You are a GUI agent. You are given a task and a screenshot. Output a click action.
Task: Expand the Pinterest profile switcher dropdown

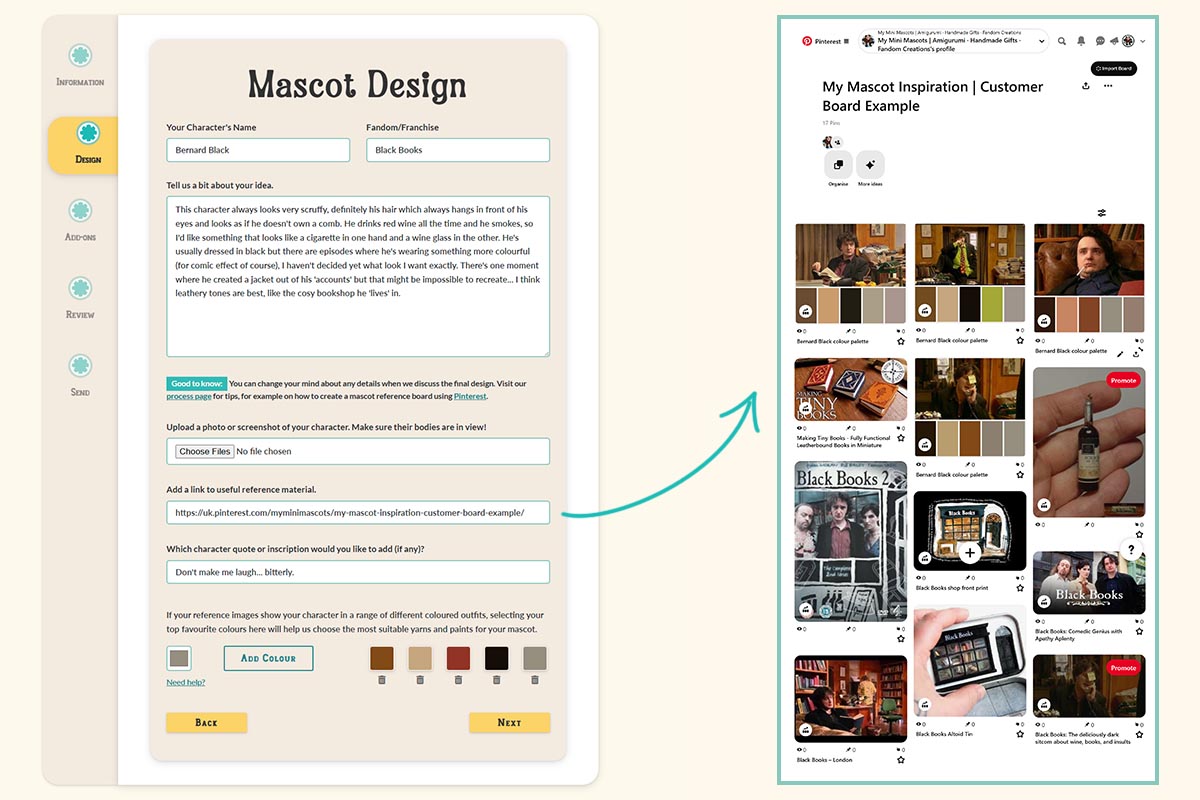pos(1042,41)
